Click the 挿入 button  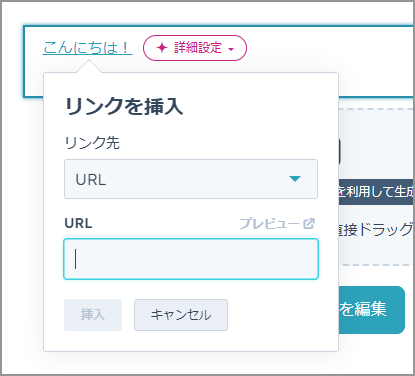click(x=93, y=315)
